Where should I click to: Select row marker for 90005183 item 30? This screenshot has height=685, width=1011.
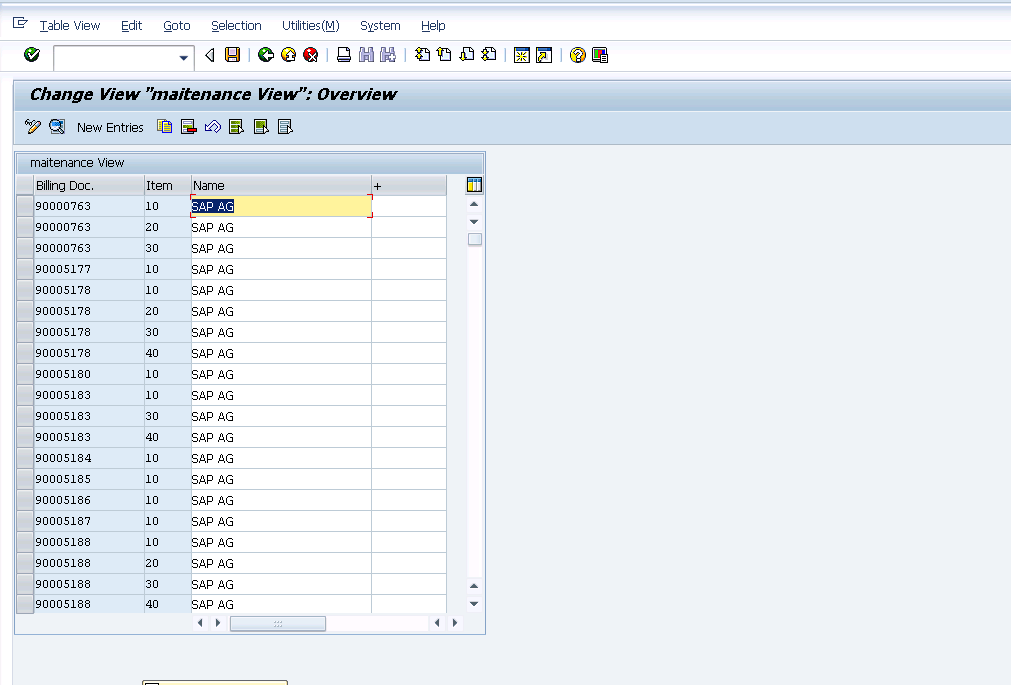click(25, 416)
